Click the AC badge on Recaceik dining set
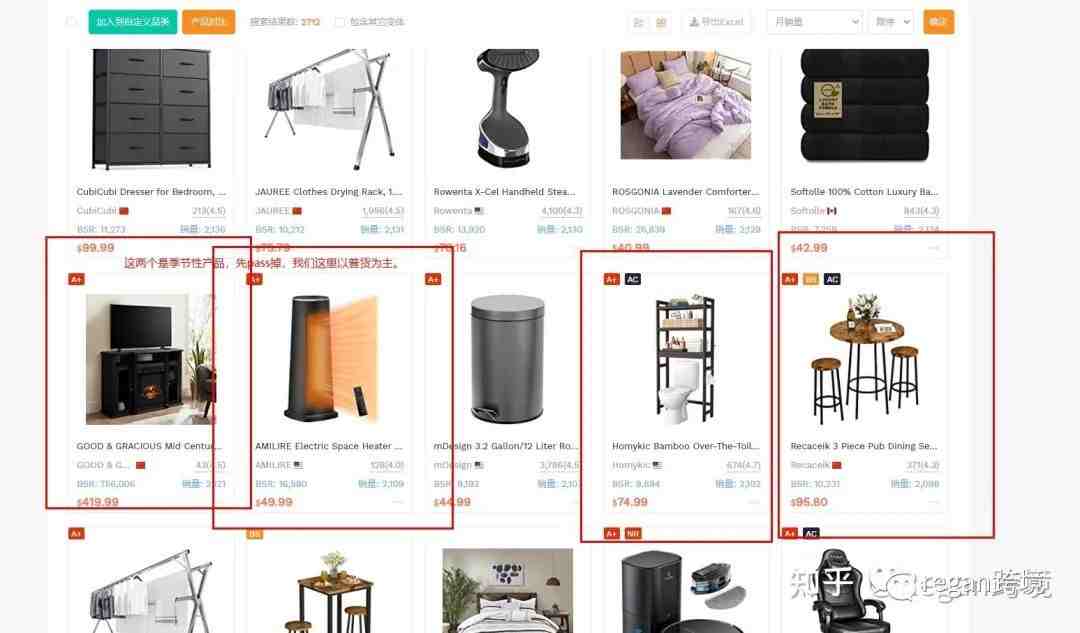Image resolution: width=1080 pixels, height=633 pixels. pyautogui.click(x=832, y=279)
